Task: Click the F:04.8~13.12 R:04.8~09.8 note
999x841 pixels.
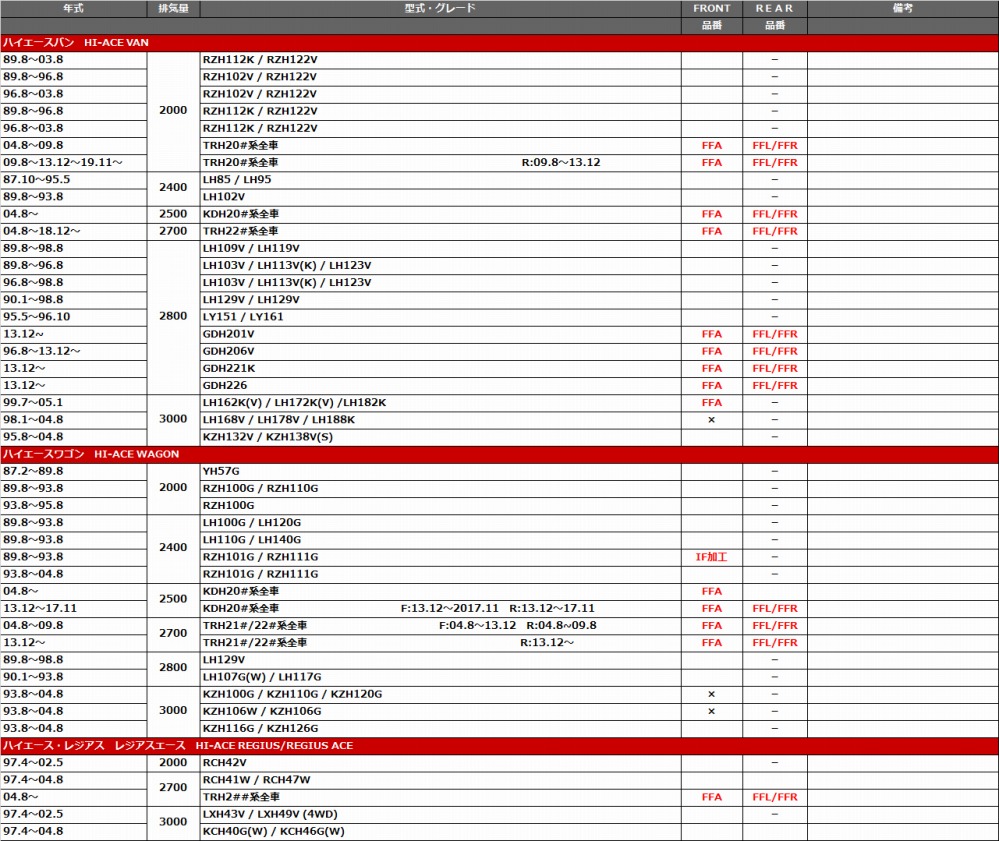Action: point(517,626)
